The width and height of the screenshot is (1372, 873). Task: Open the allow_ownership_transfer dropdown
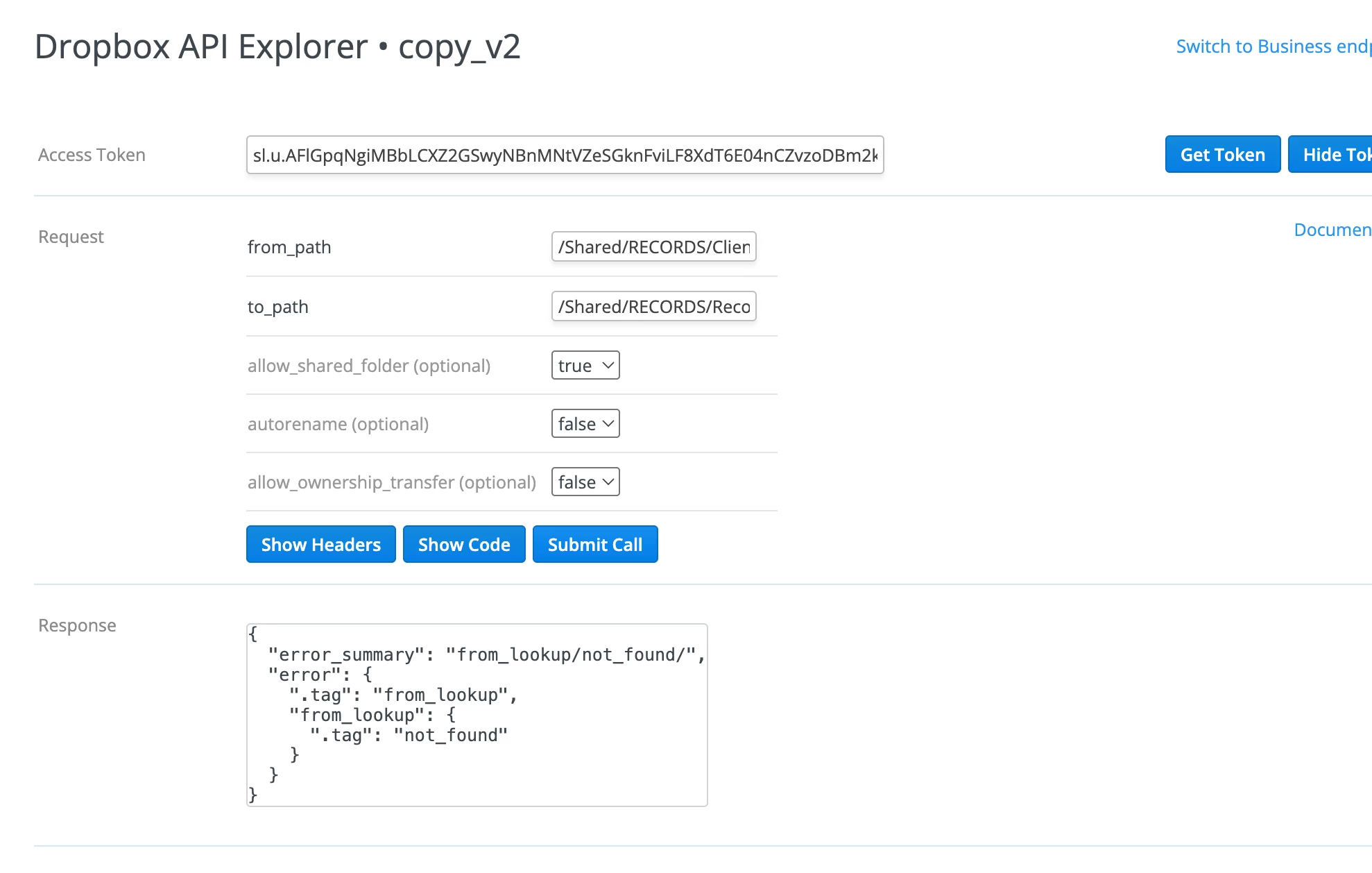tap(585, 482)
